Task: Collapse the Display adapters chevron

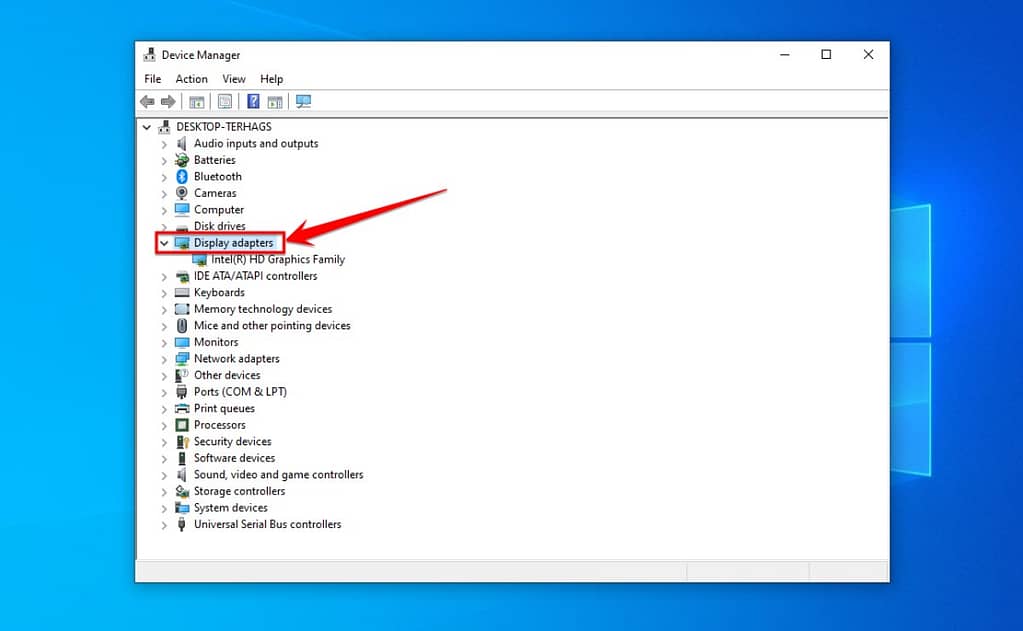Action: click(164, 243)
